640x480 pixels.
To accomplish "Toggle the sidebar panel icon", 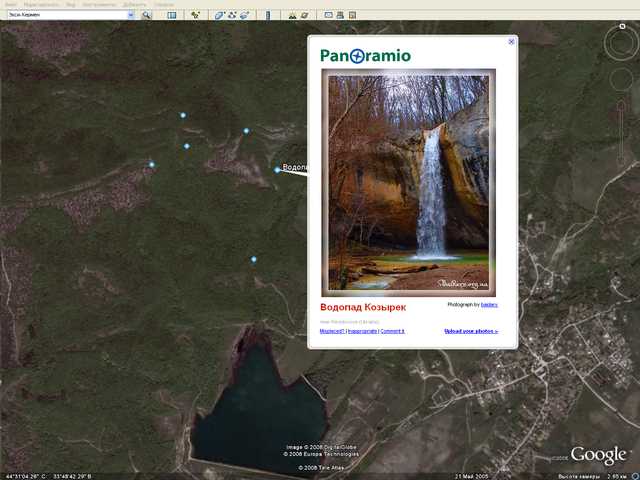I will tap(172, 16).
